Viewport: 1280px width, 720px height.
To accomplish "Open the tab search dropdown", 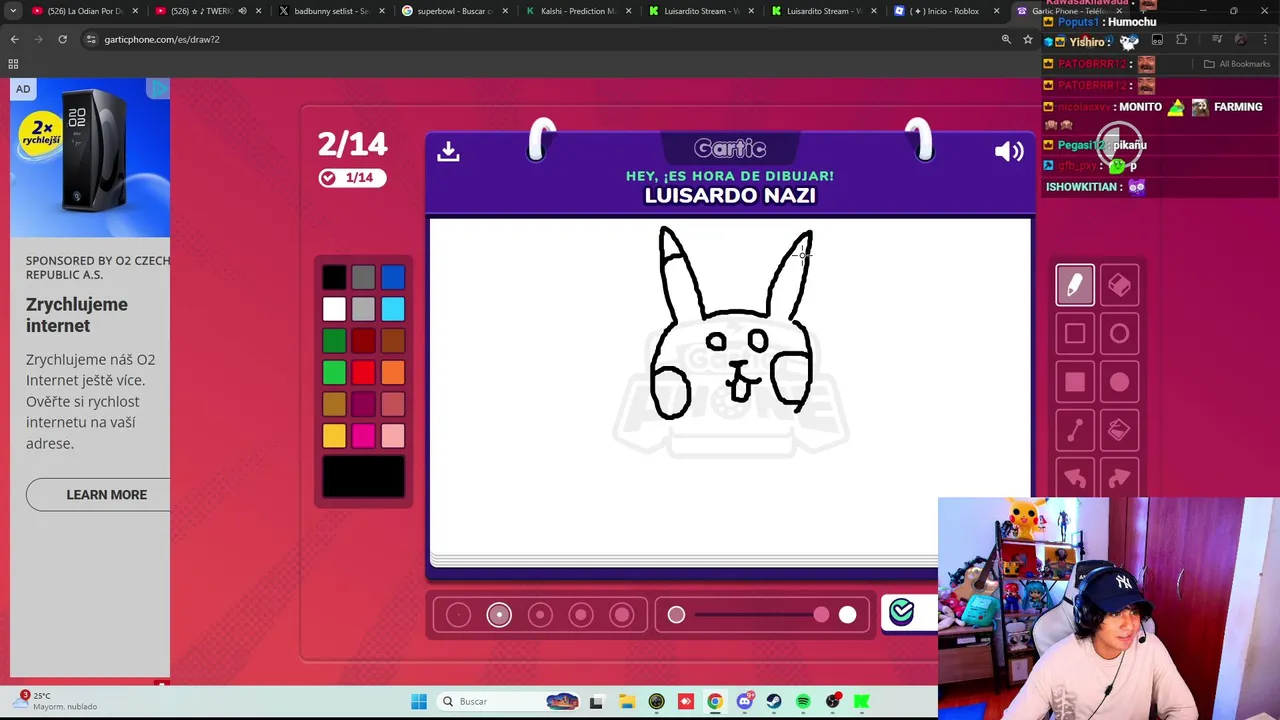I will point(13,11).
